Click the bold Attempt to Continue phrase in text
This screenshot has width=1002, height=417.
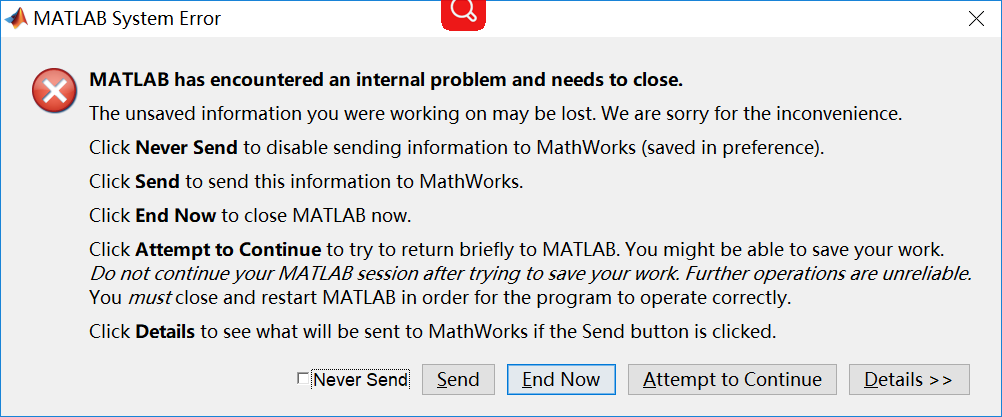228,248
